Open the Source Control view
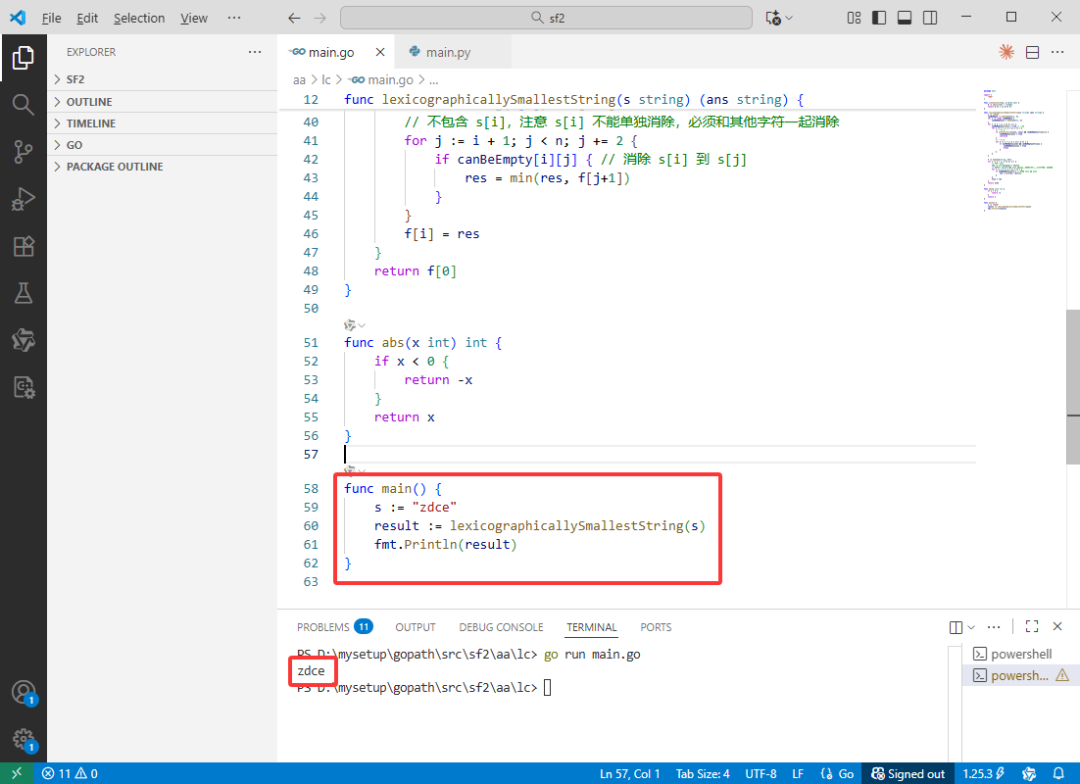Screen dimensions: 1080x784 click(x=23, y=152)
